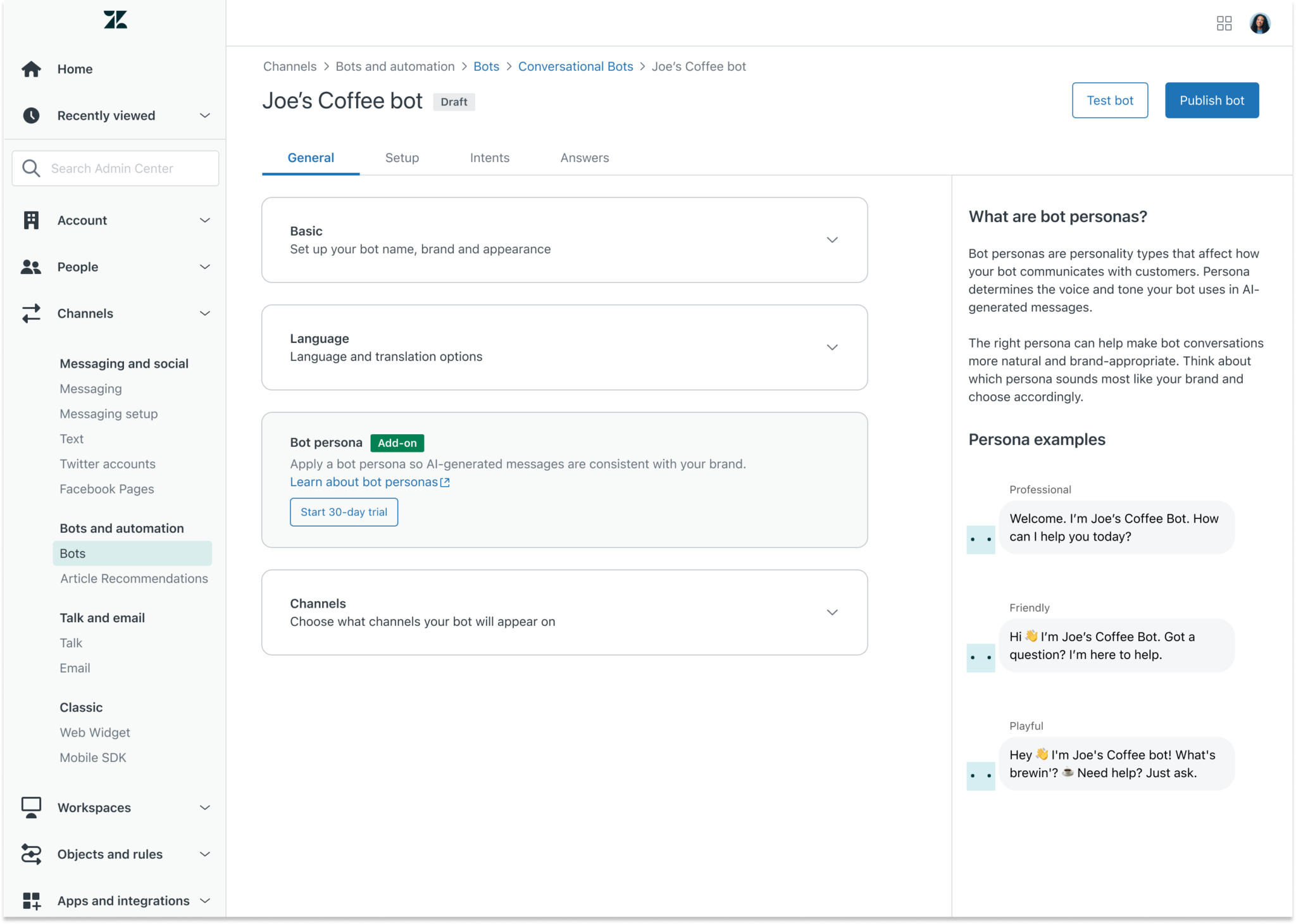This screenshot has height=924, width=1296.
Task: Click the Recently viewed clock icon
Action: [31, 116]
